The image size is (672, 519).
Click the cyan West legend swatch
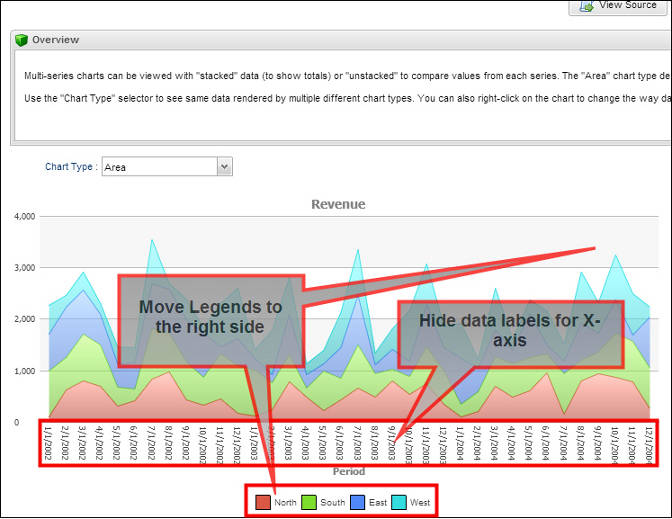coord(399,502)
